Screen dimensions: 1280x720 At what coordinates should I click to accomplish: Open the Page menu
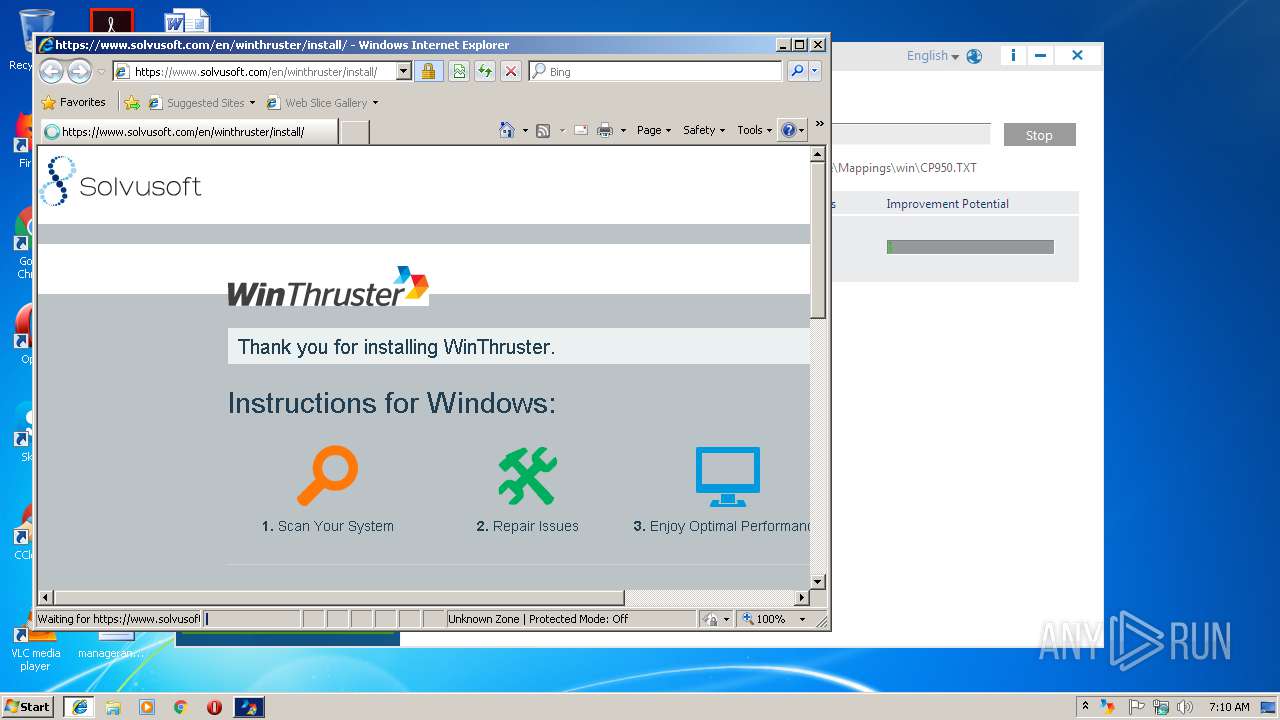[654, 130]
